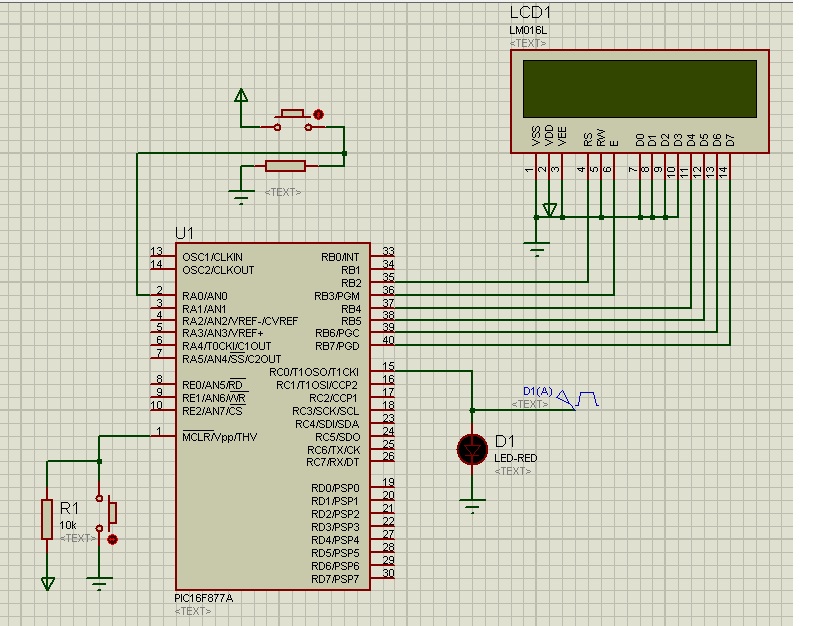The height and width of the screenshot is (626, 819).
Task: Select the ground symbol beneath the reset button
Action: click(99, 582)
